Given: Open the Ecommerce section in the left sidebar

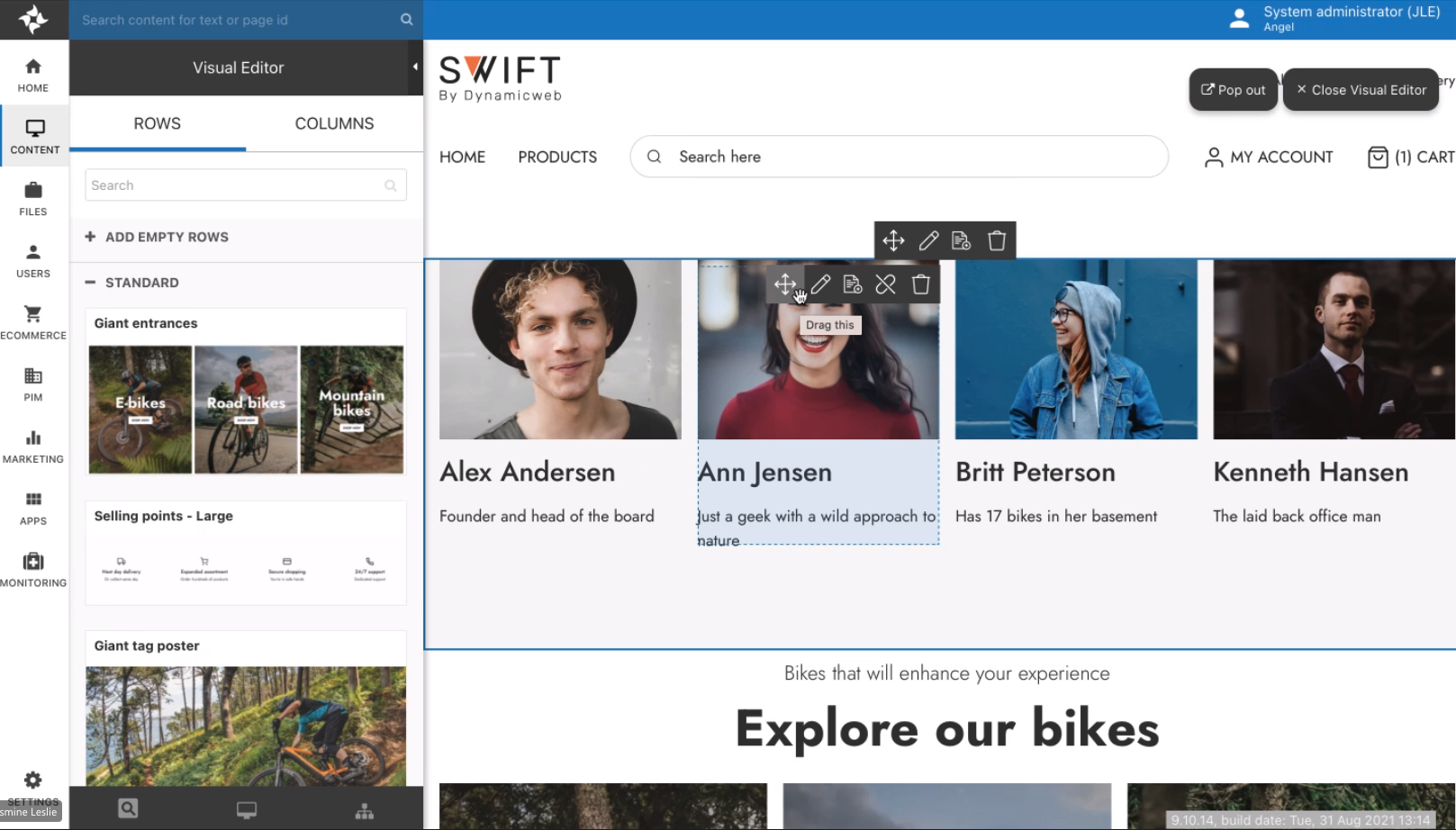Looking at the screenshot, I should coord(33,321).
